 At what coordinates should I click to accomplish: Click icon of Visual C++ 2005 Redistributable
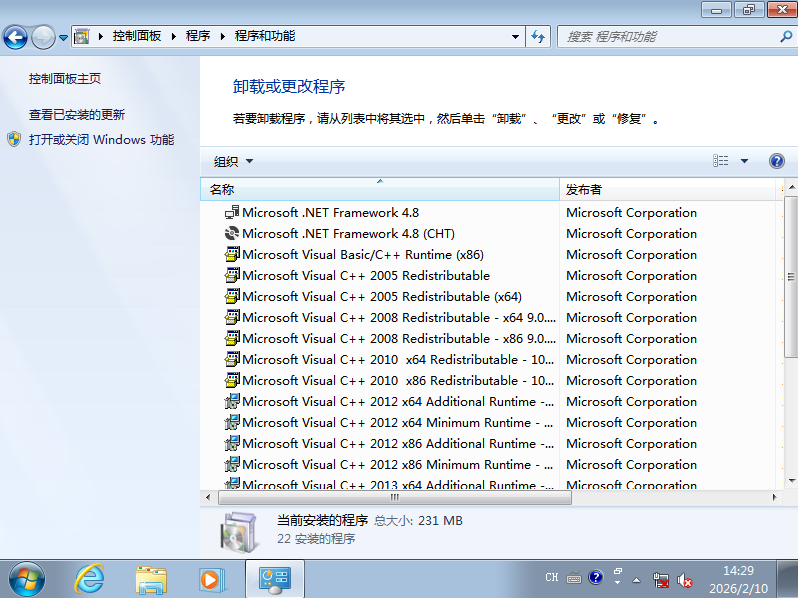(232, 275)
